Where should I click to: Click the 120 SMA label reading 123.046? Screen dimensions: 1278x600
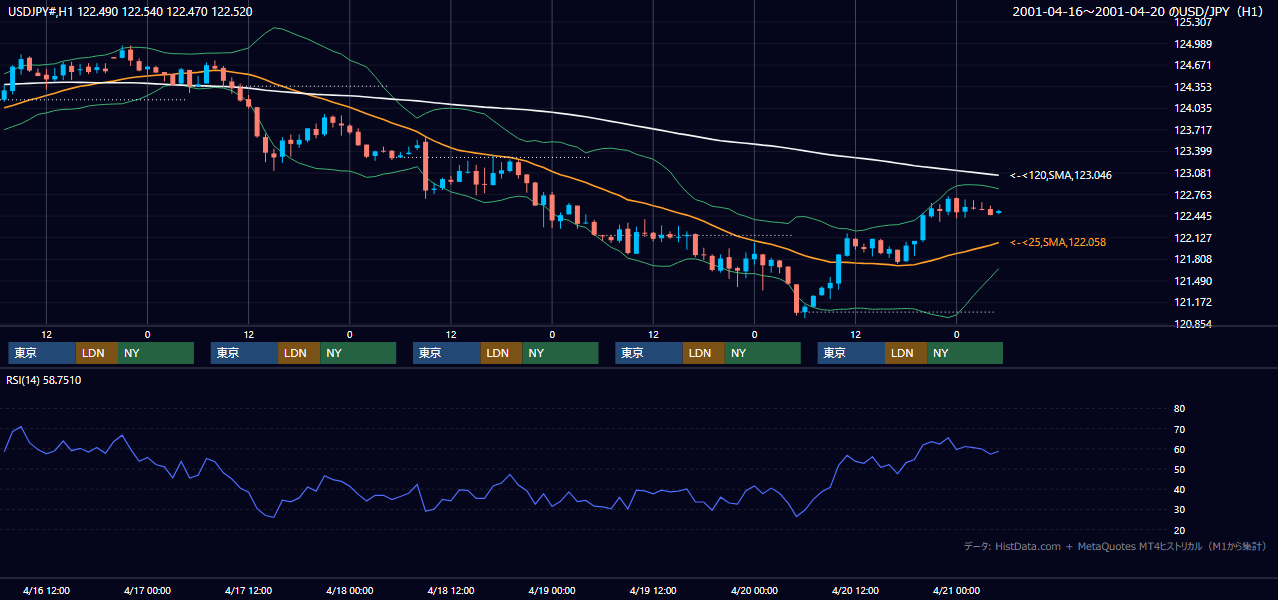(1061, 175)
